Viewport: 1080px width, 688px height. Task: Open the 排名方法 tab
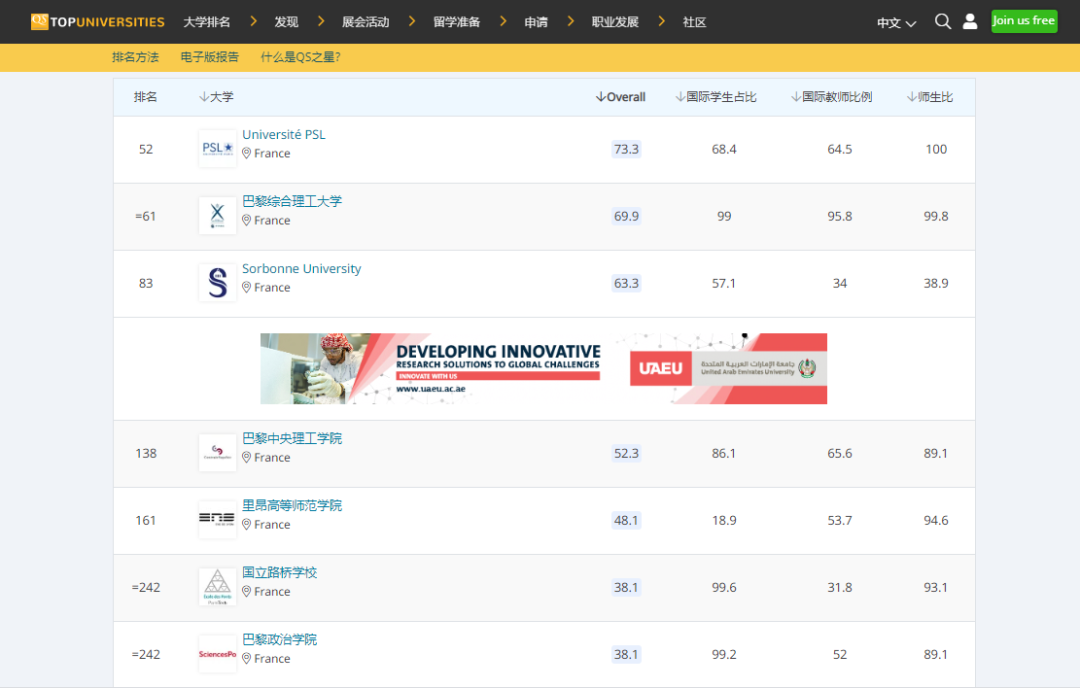click(x=135, y=58)
